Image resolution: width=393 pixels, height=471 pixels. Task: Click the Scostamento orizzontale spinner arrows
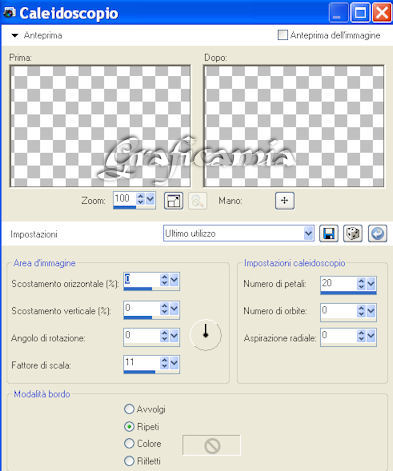[x=164, y=280]
